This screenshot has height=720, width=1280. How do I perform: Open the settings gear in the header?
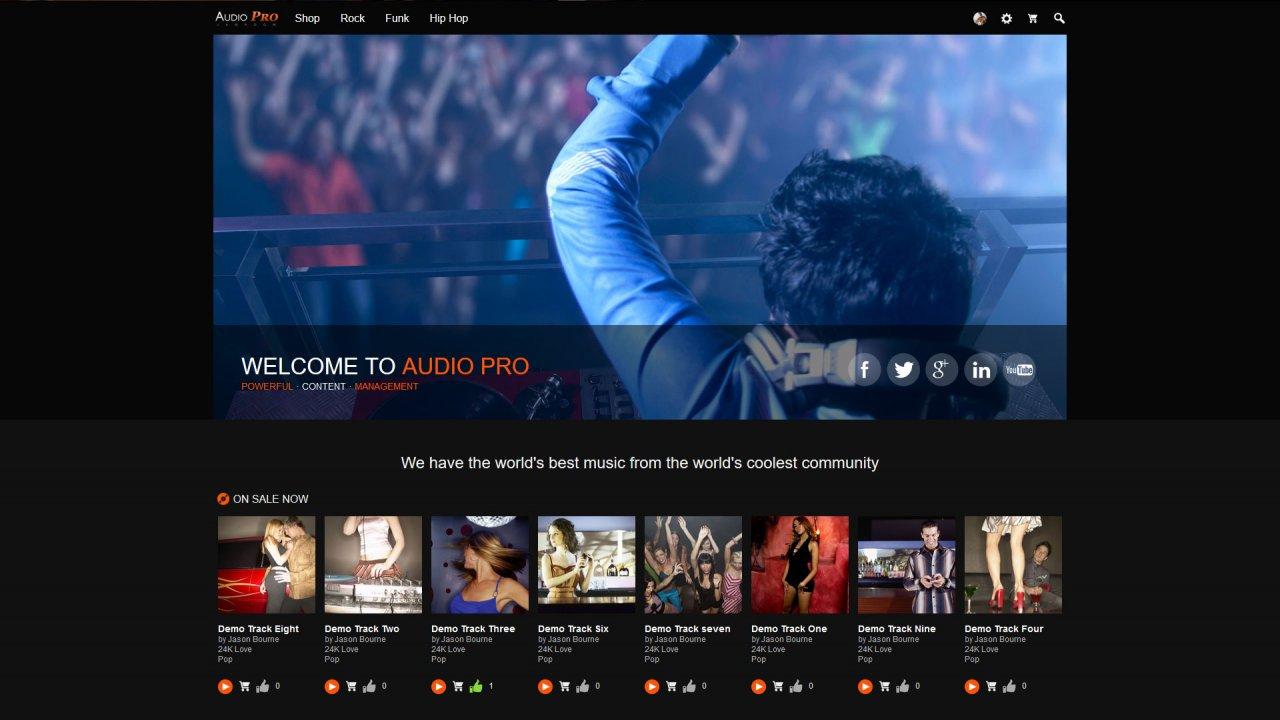click(1006, 18)
